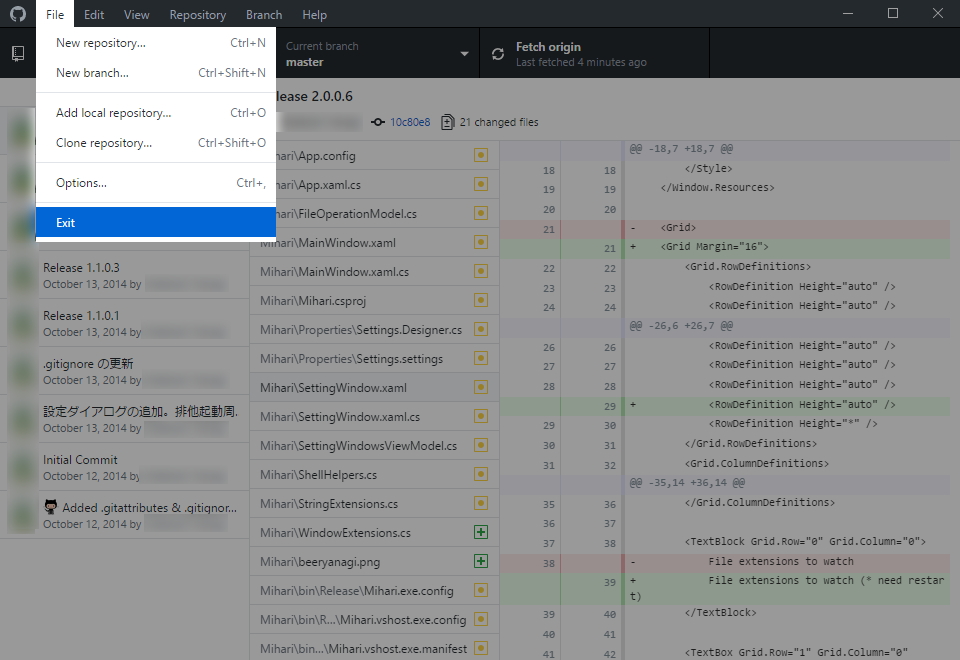Select New branch... from File menu
This screenshot has height=660, width=960.
click(x=91, y=72)
